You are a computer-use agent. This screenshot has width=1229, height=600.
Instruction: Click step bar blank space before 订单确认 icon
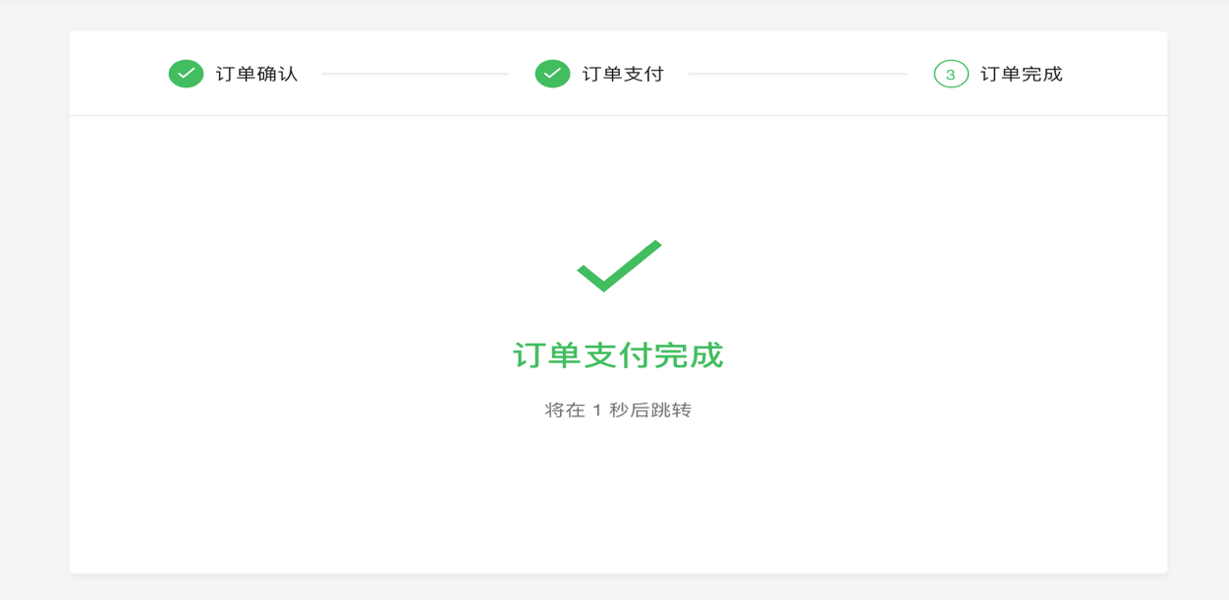pos(118,74)
